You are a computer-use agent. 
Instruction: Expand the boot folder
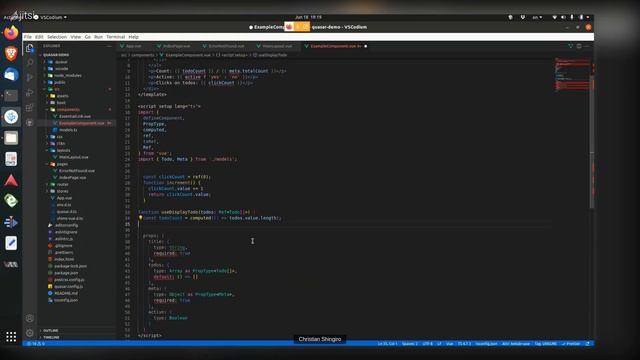point(61,102)
